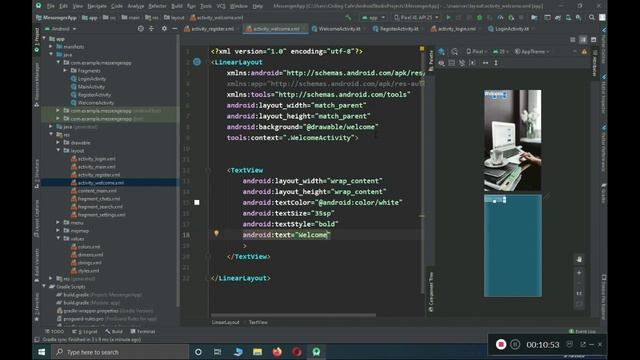Click zoom-to-fit icon in preview controls
The image size is (640, 360).
coord(579,304)
